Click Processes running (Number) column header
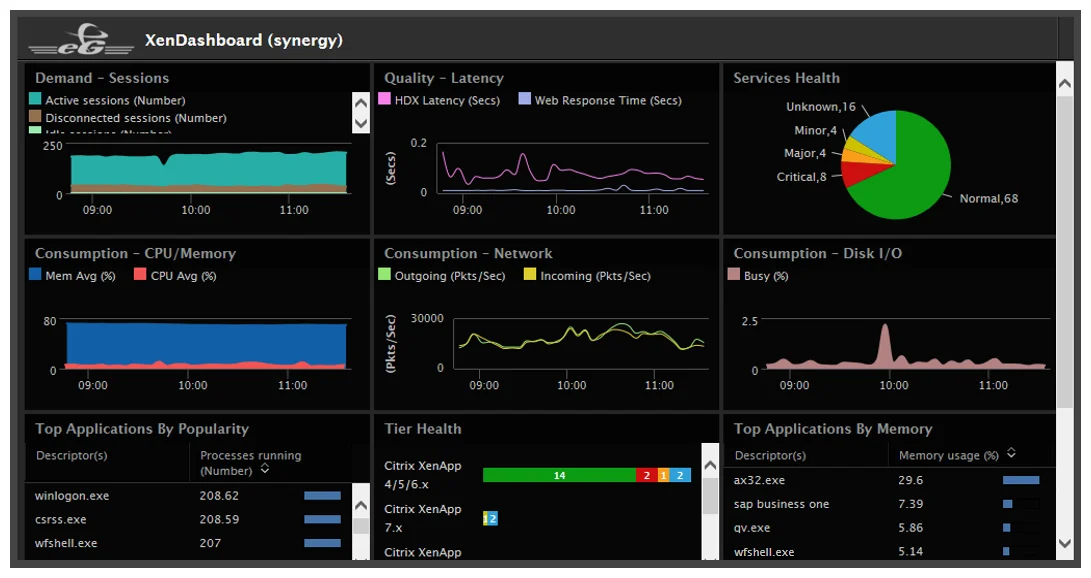 point(250,463)
